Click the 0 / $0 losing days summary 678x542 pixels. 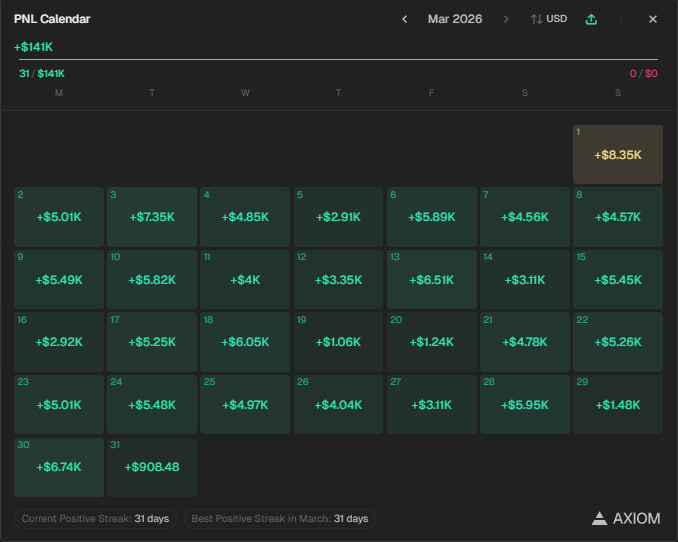643,74
